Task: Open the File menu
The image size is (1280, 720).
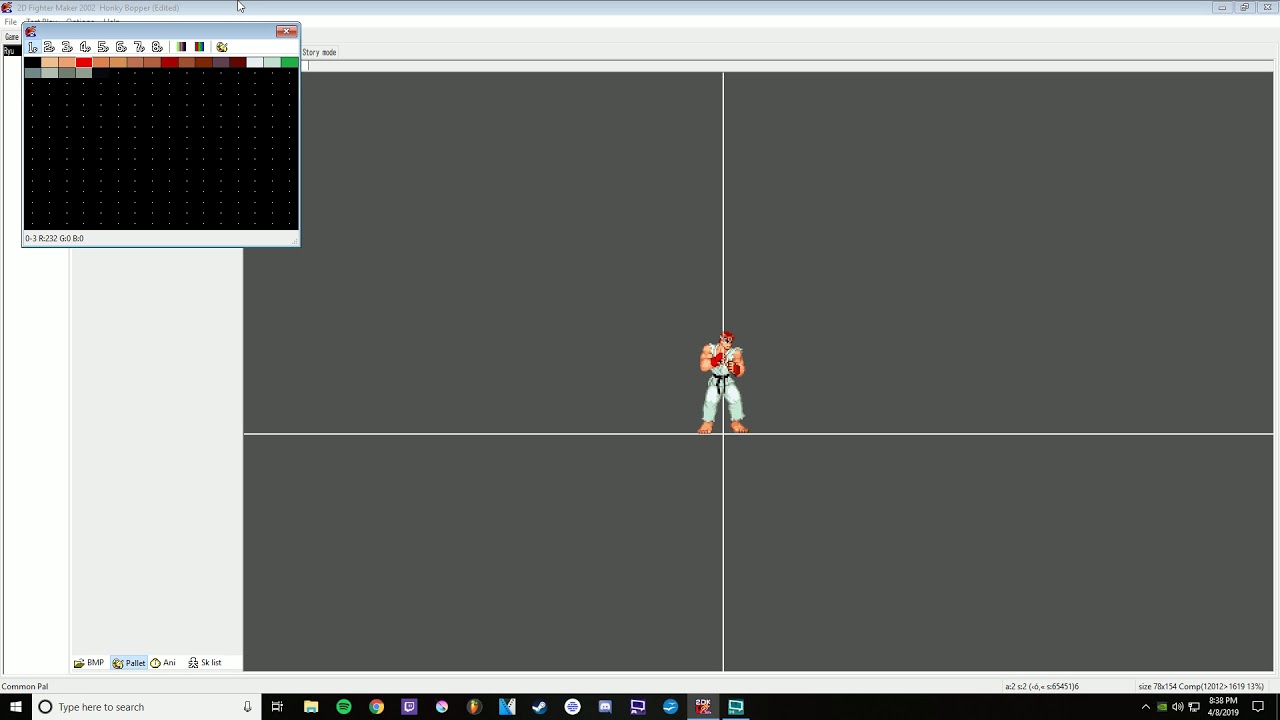Action: (x=10, y=21)
